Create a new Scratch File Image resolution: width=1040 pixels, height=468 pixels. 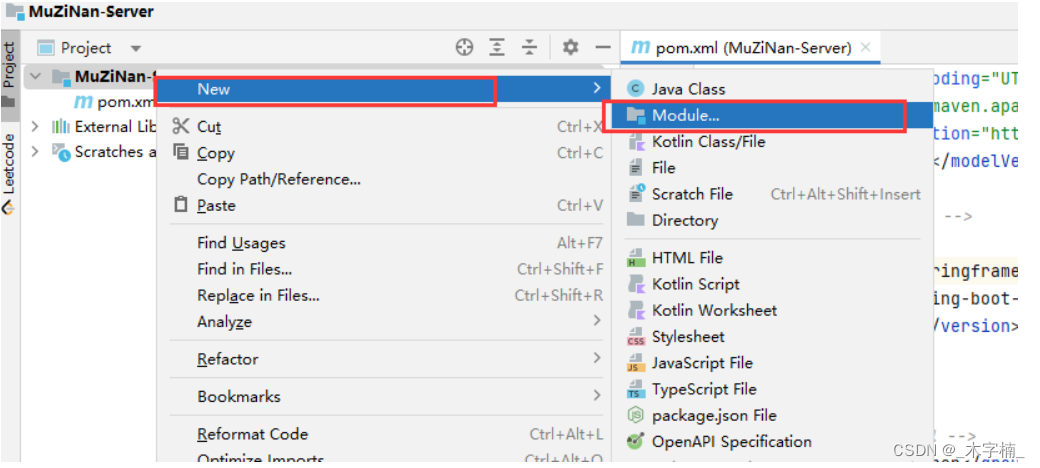692,194
